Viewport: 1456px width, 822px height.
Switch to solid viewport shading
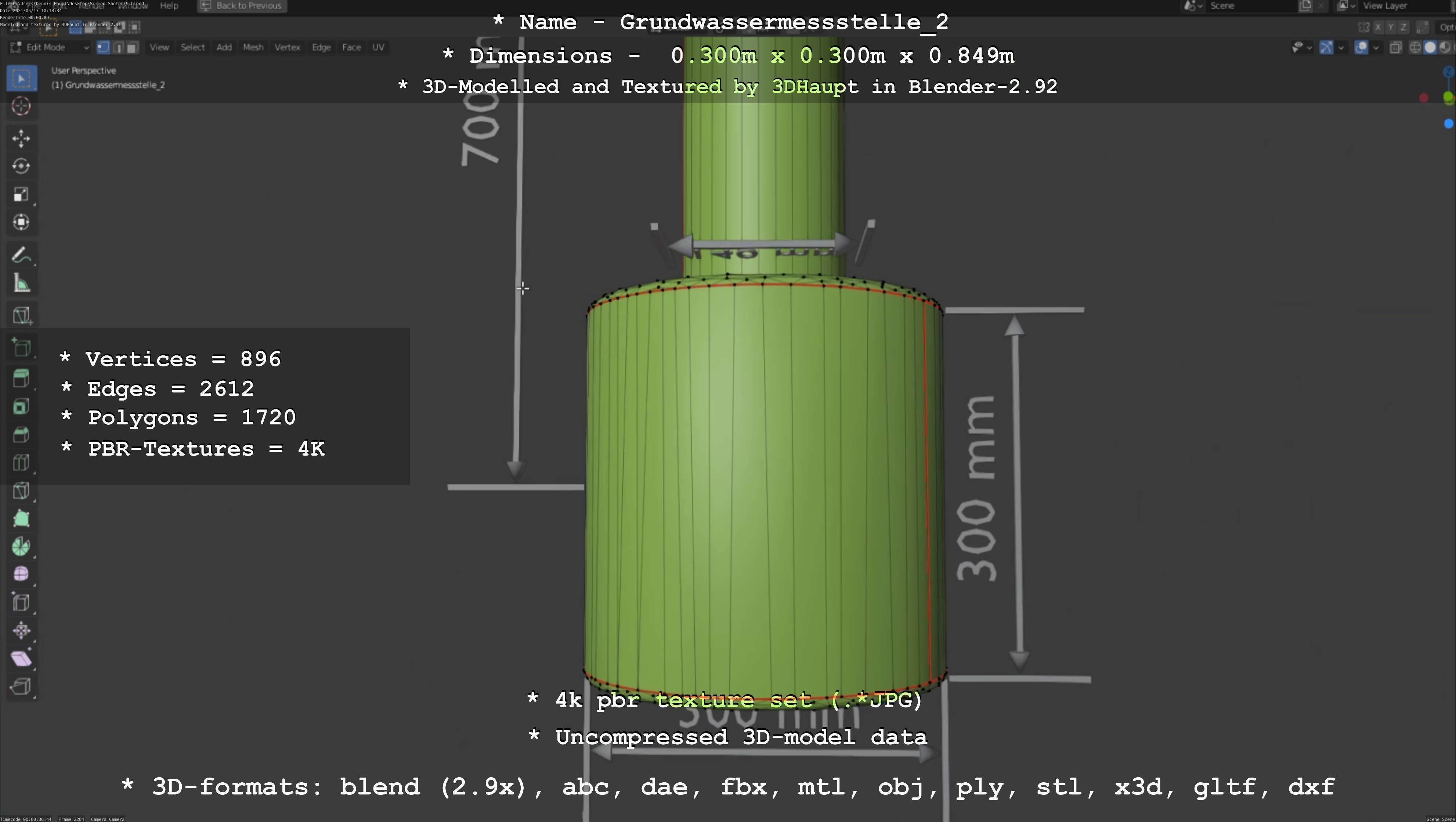1430,47
